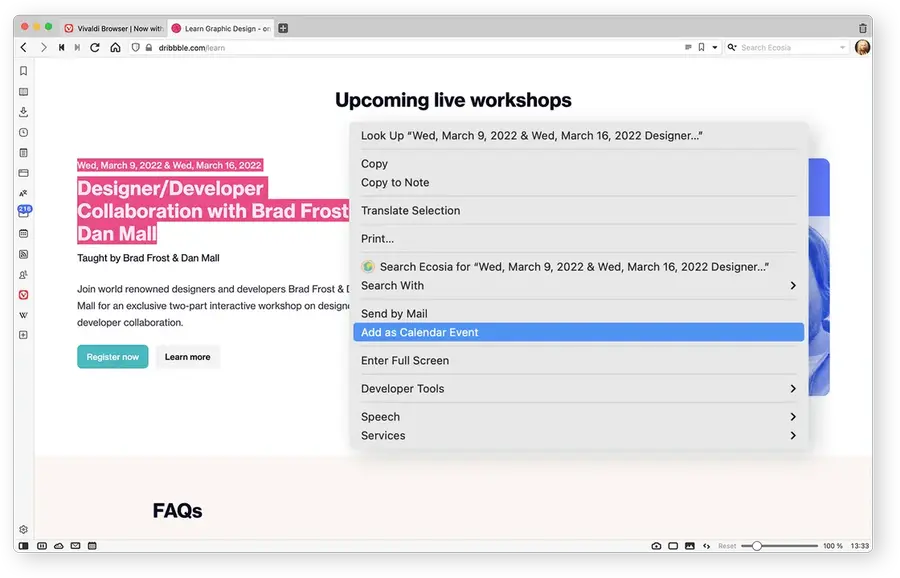Image resolution: width=900 pixels, height=578 pixels.
Task: Open the Mail panel with unread badge
Action: 24,212
